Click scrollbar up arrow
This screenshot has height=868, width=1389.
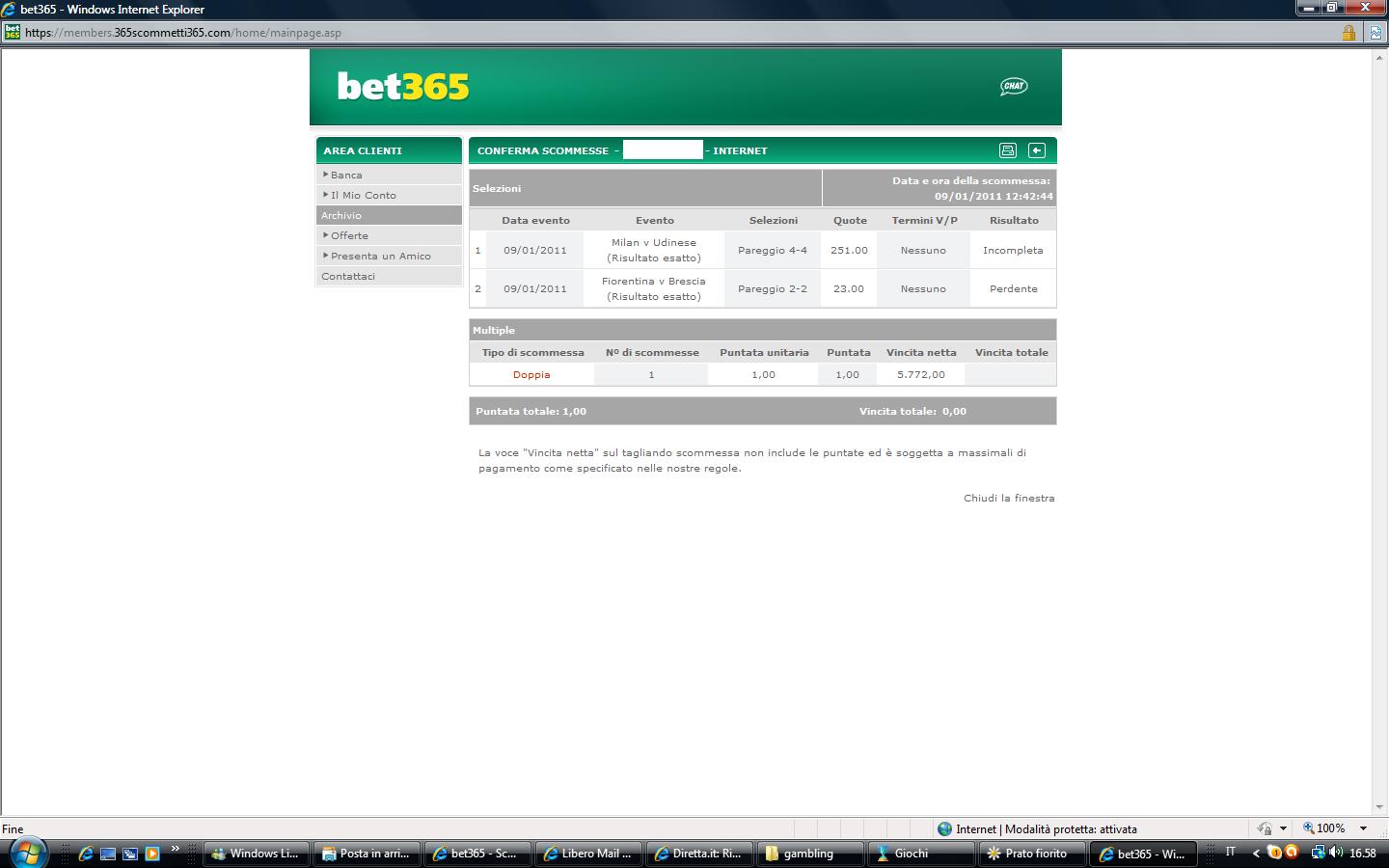tap(1379, 57)
